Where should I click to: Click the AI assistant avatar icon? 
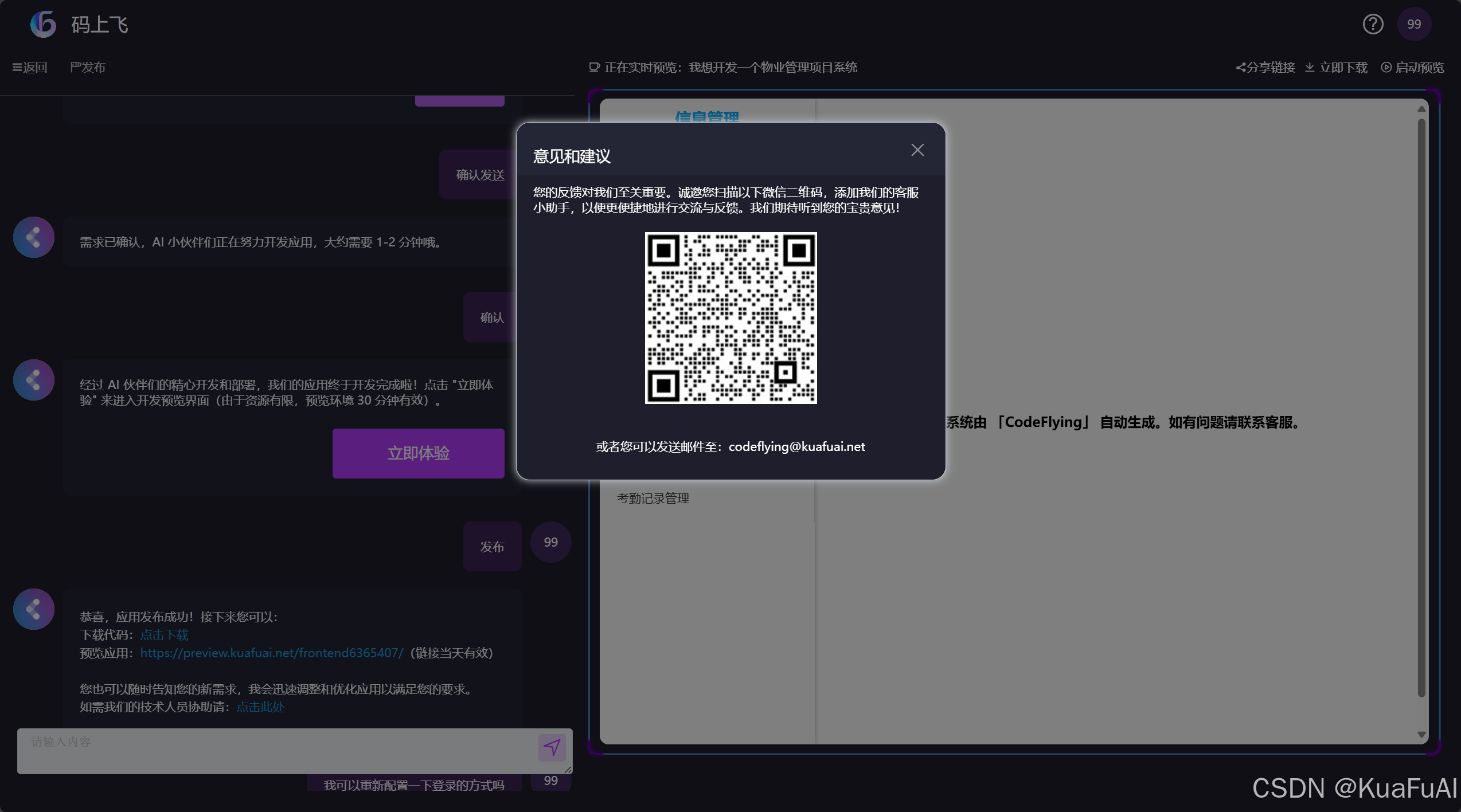point(33,237)
